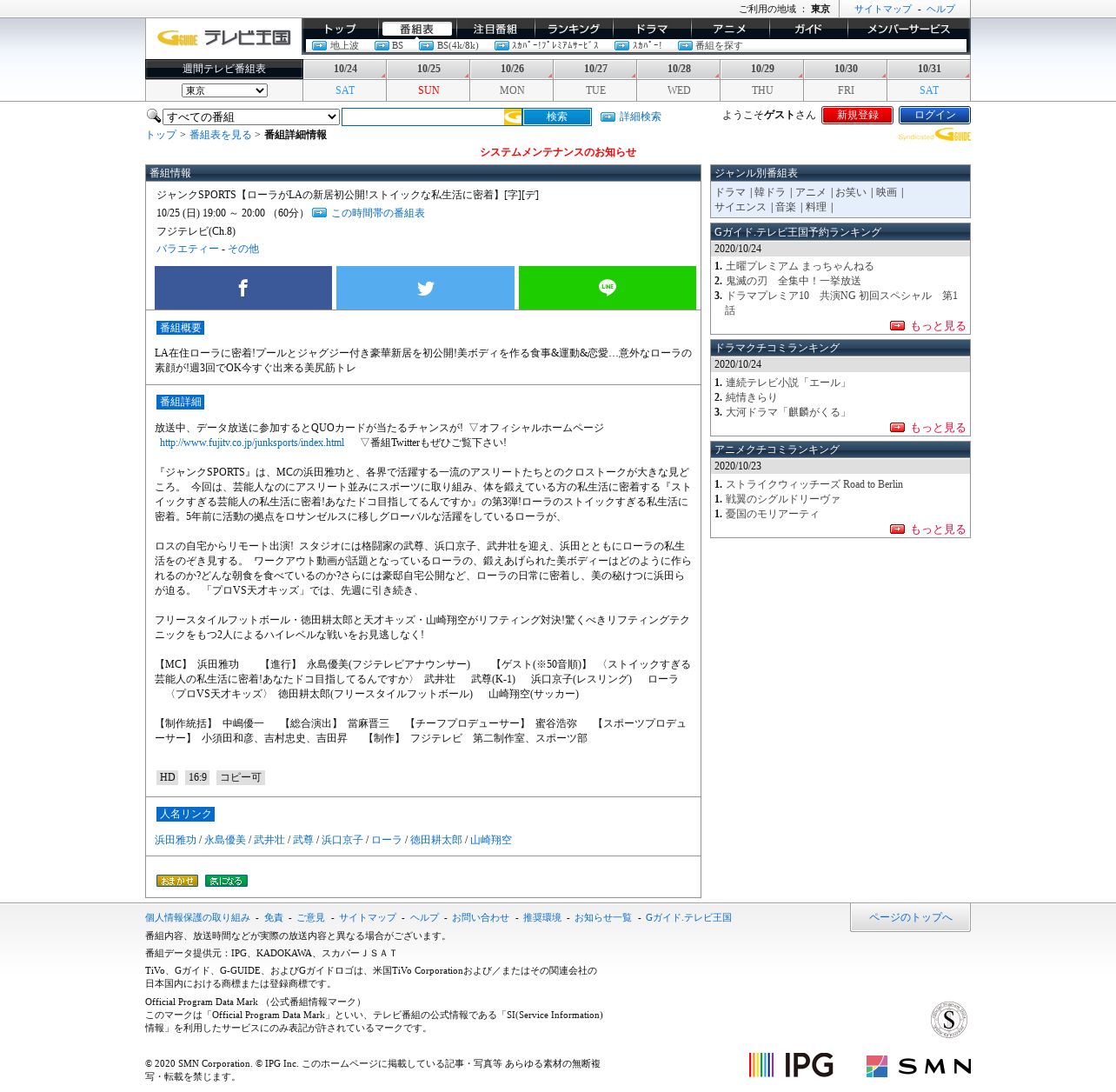Click the 検索 search button

(x=557, y=117)
